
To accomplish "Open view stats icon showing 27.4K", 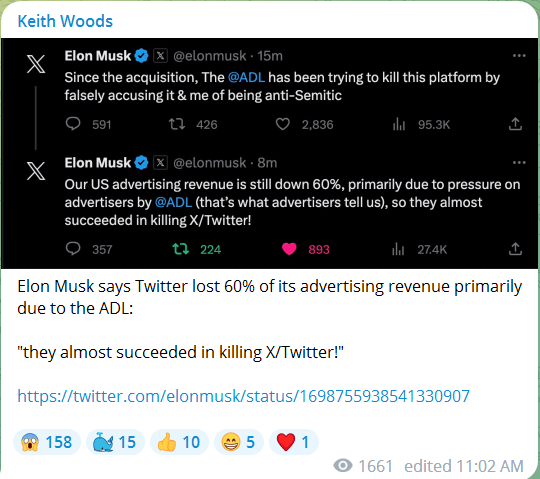I will coord(398,249).
